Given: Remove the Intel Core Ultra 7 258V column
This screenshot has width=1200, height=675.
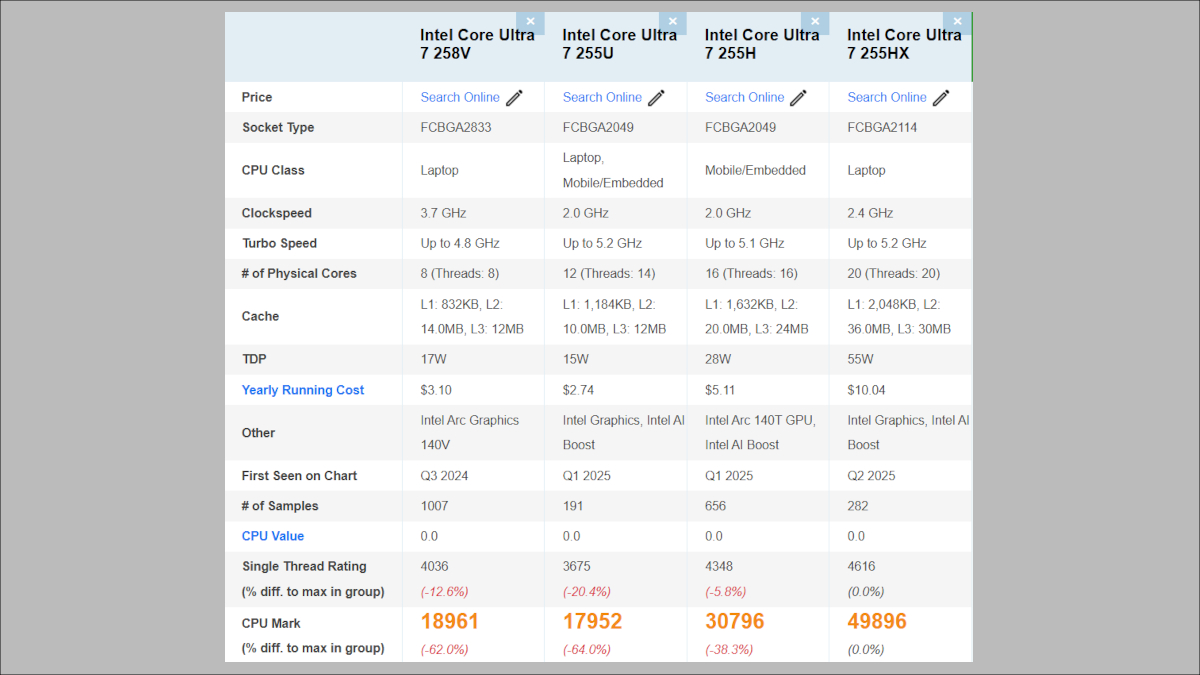Looking at the screenshot, I should (x=530, y=22).
